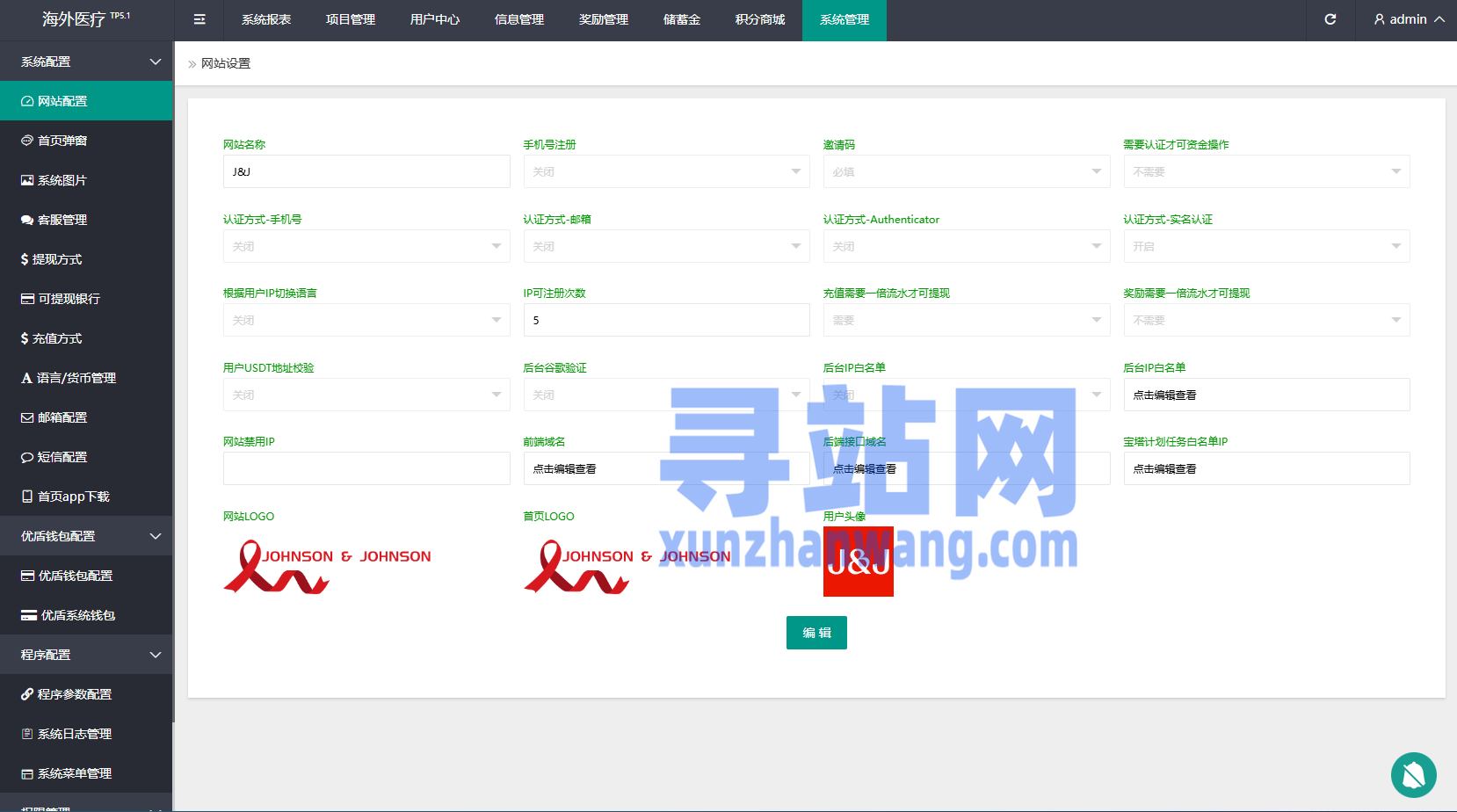Open 提现方式 in the sidebar
The image size is (1457, 812).
click(86, 259)
